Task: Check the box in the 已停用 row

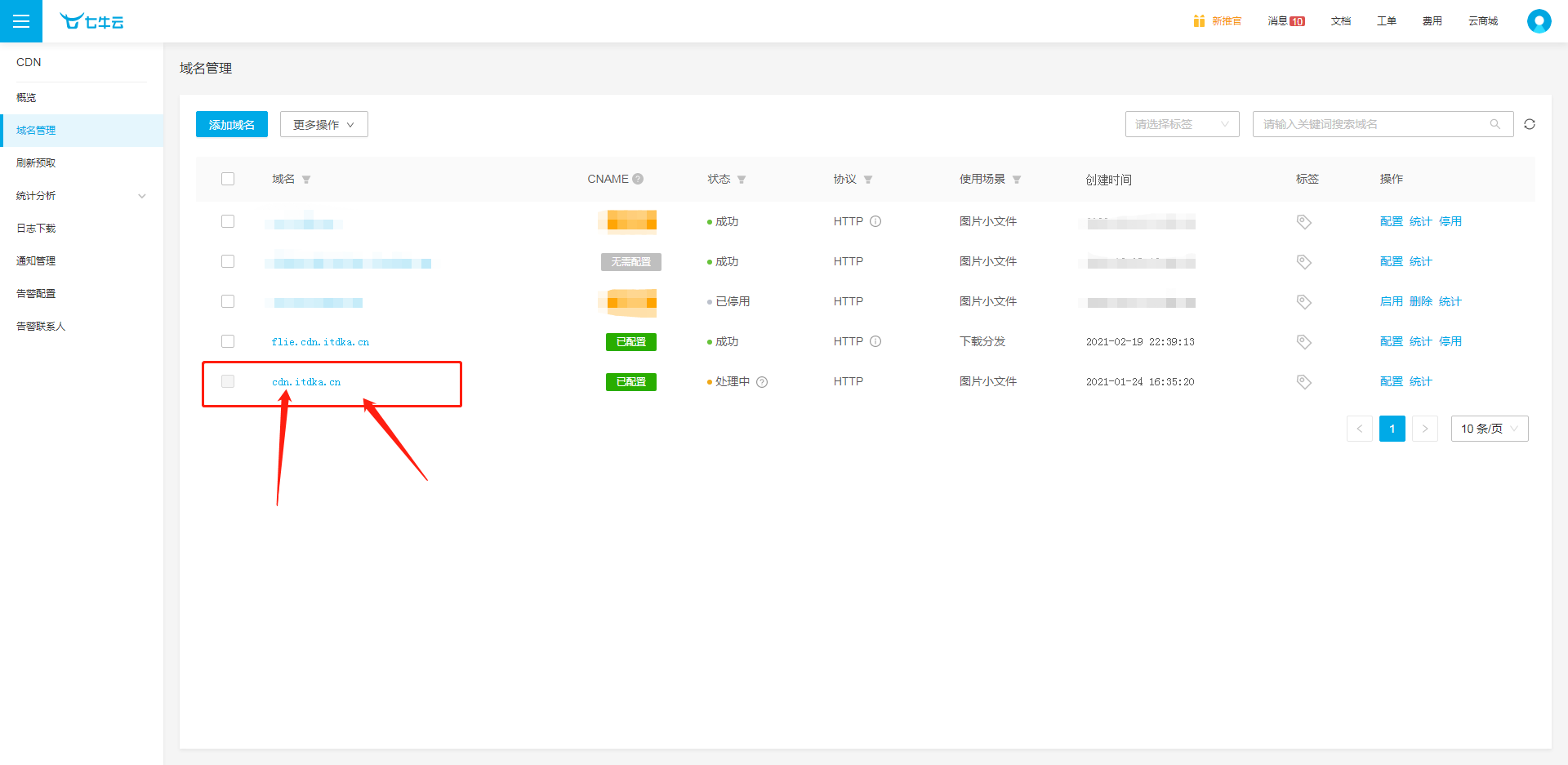Action: tap(228, 301)
